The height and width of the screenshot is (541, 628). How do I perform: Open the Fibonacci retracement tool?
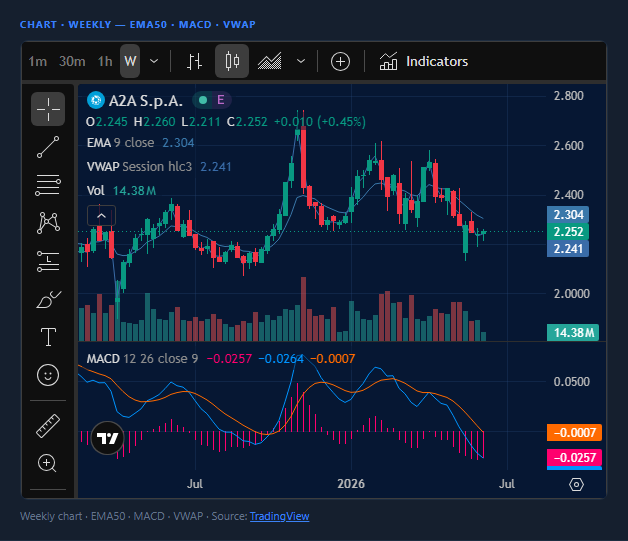click(48, 185)
